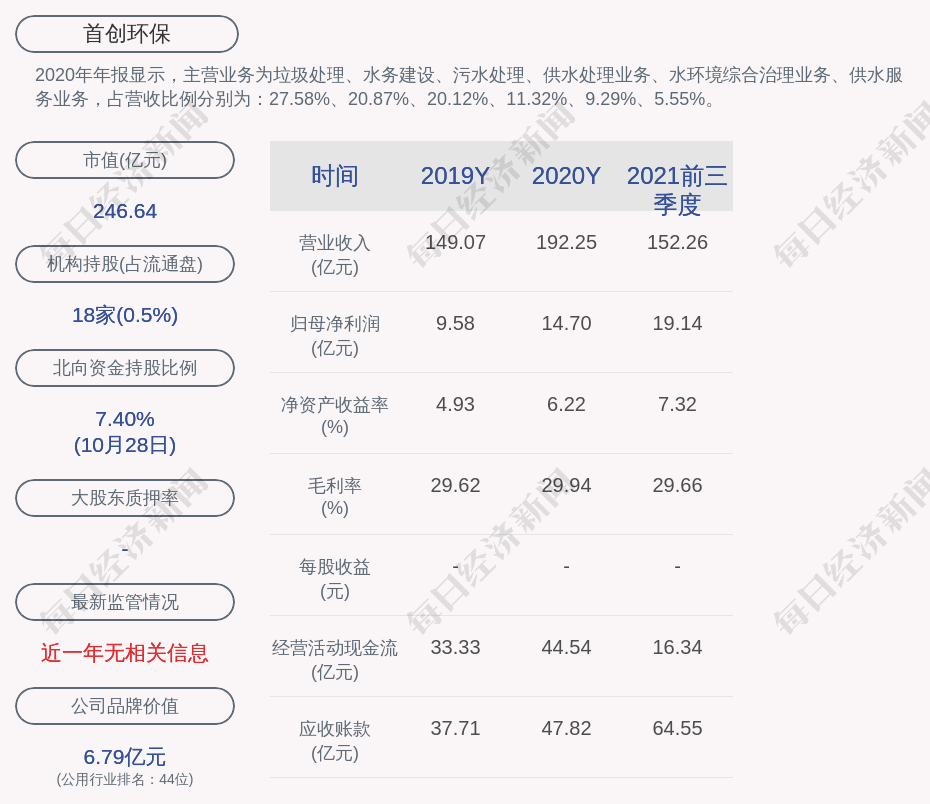930x804 pixels.
Task: Click the brand value 6.79亿元
Action: pyautogui.click(x=125, y=757)
